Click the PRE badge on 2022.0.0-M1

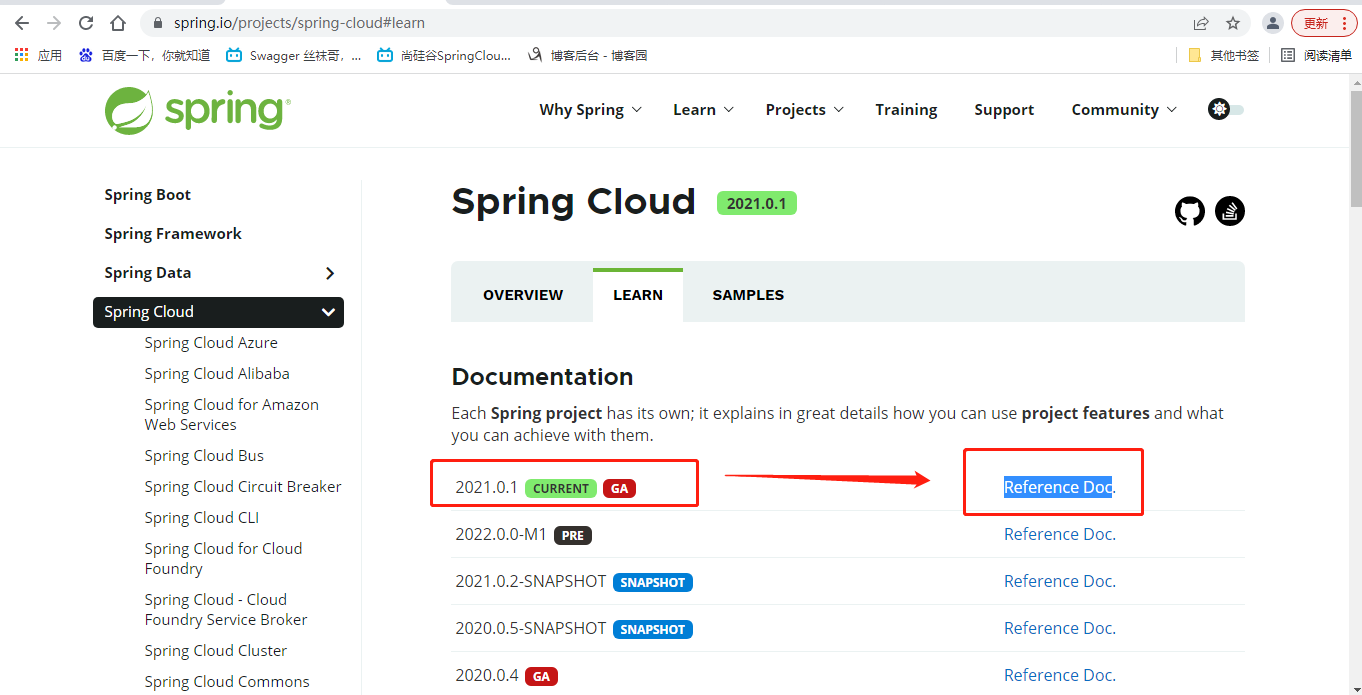pyautogui.click(x=573, y=535)
